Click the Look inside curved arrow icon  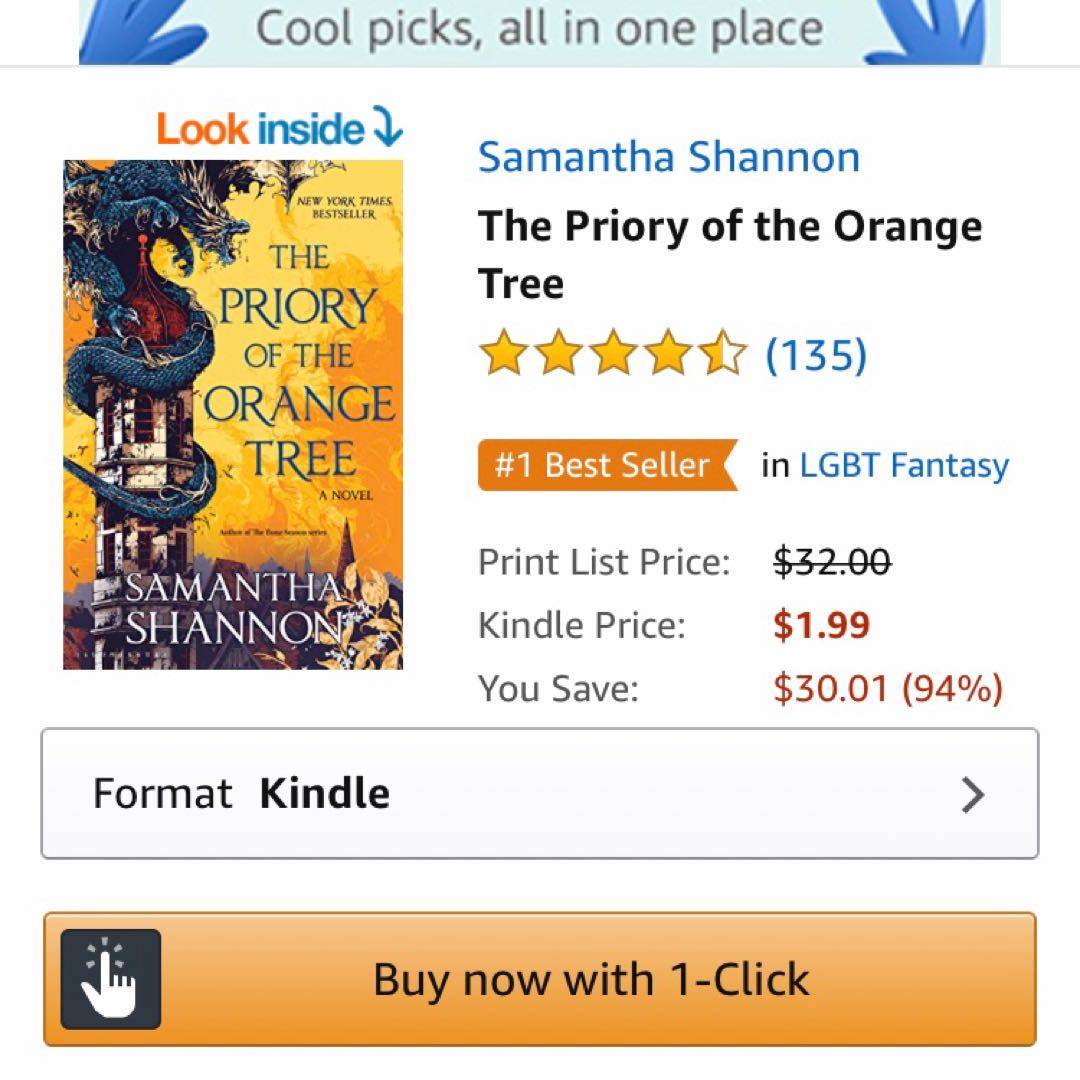pos(387,127)
